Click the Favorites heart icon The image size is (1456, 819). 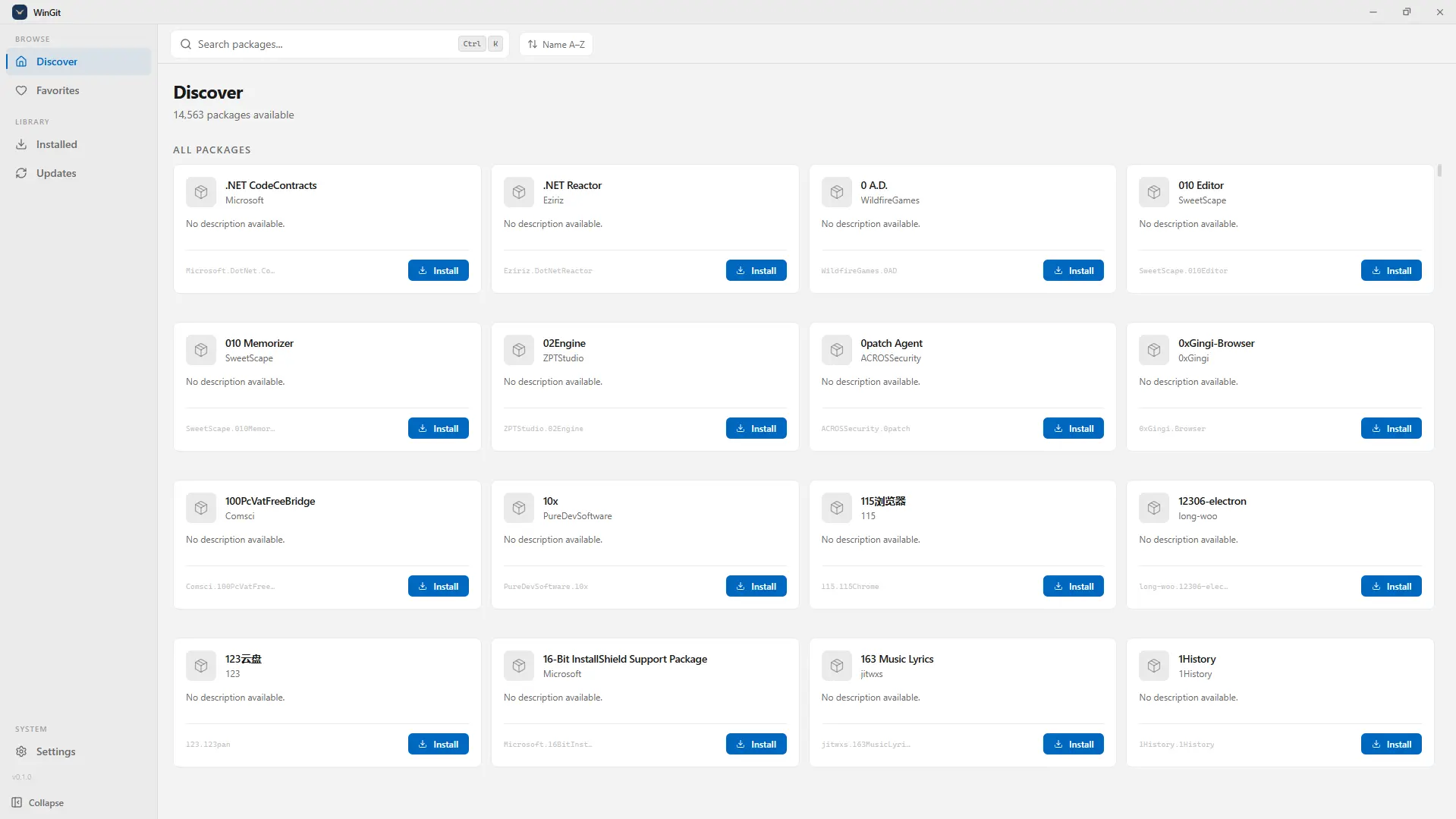point(21,90)
